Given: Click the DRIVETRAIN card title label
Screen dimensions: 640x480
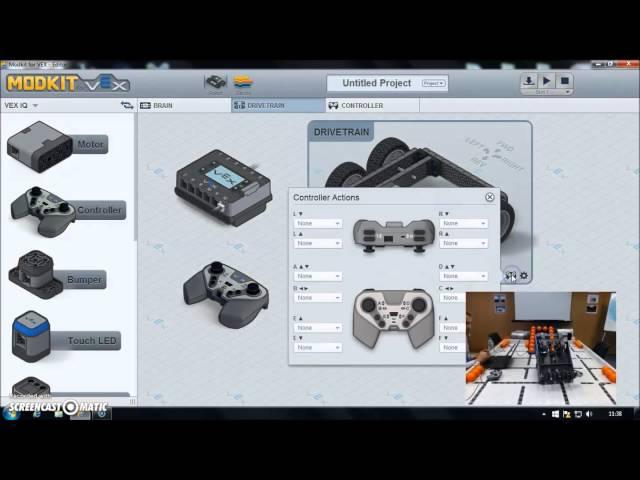Looking at the screenshot, I should click(341, 132).
